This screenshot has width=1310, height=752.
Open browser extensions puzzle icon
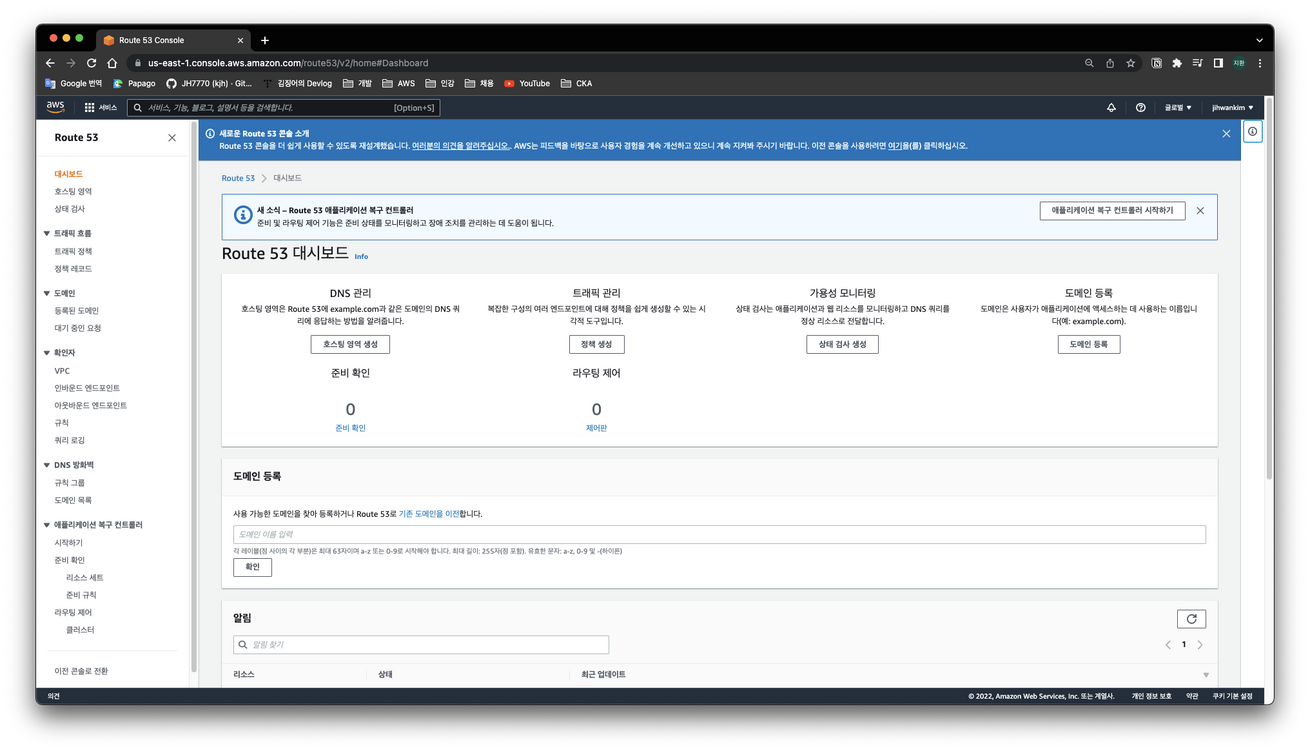tap(1177, 63)
